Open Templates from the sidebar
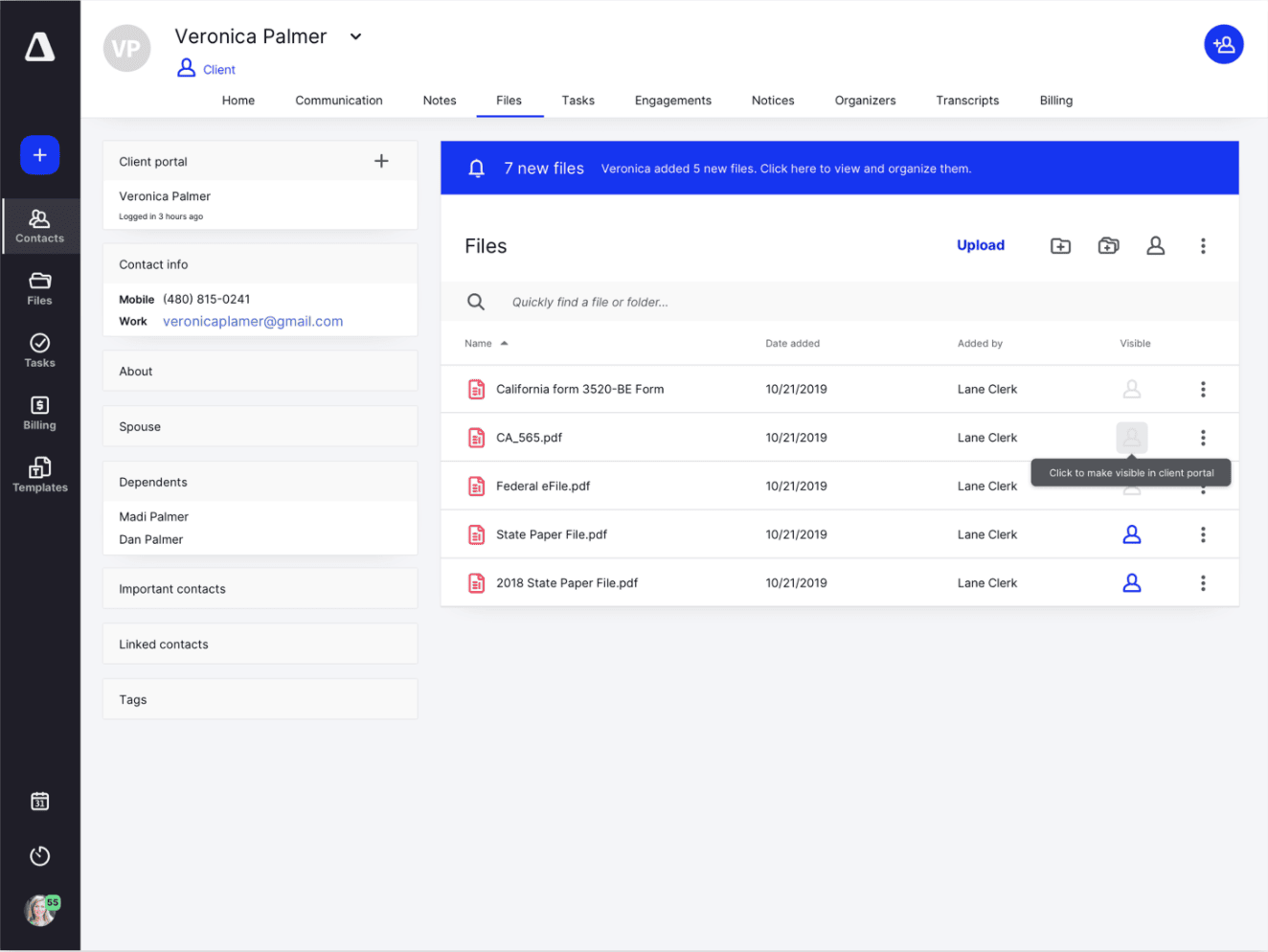 click(39, 474)
